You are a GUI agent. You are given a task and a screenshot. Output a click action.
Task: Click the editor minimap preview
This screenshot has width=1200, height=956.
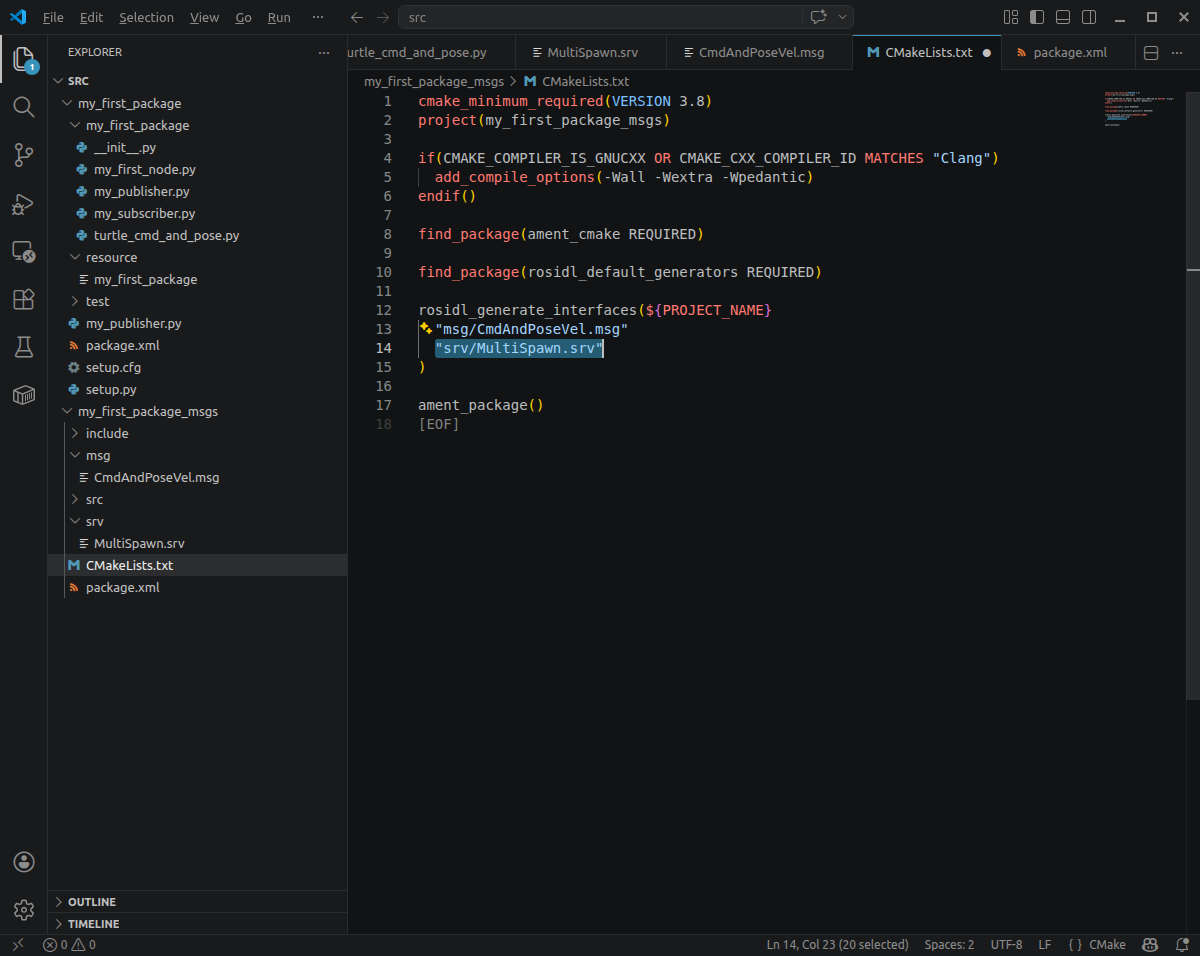tap(1139, 108)
